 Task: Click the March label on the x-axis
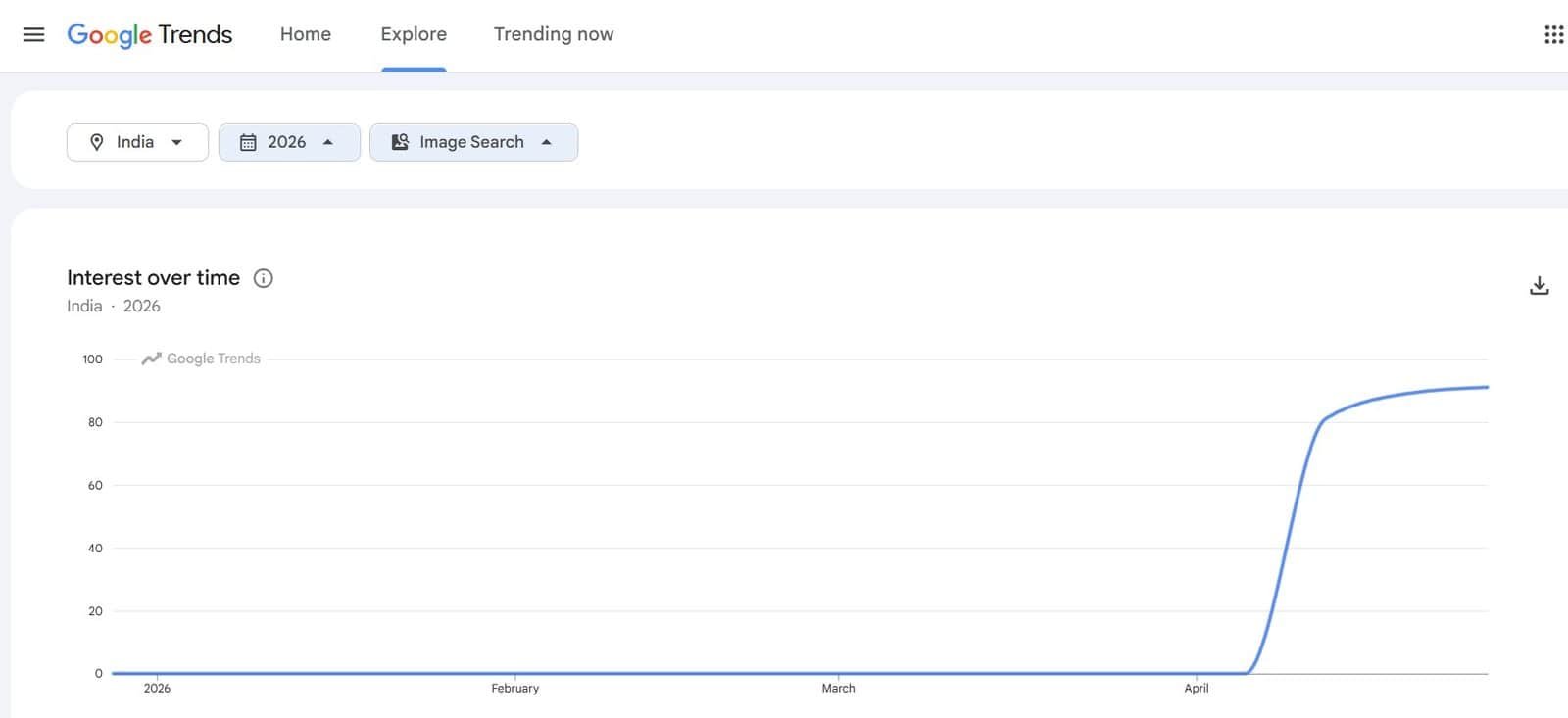838,689
